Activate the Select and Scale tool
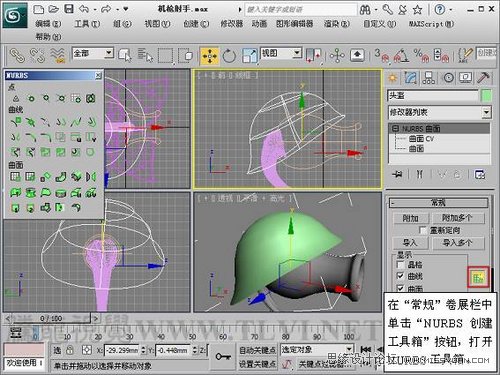 [250, 56]
